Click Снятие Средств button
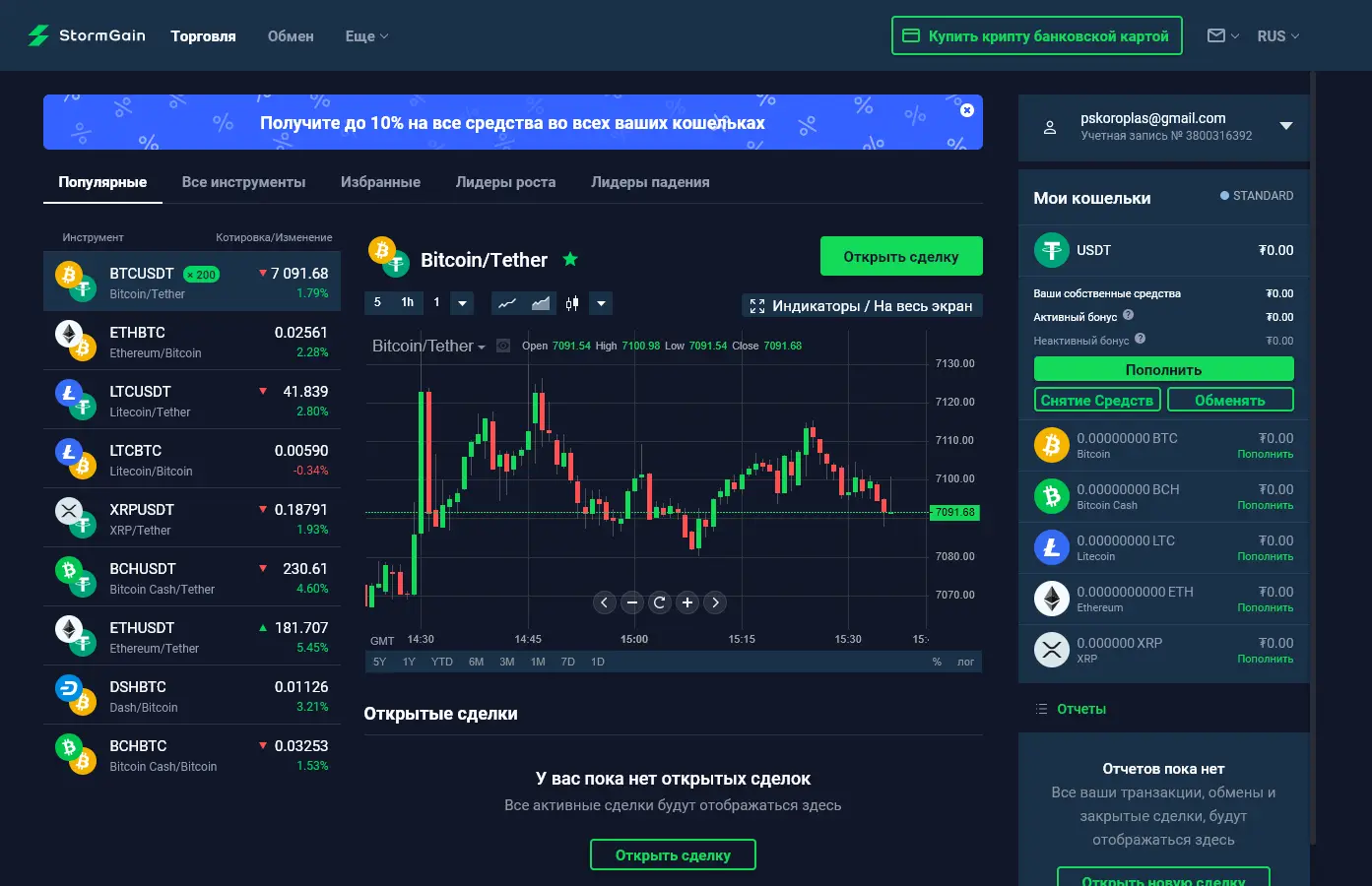The width and height of the screenshot is (1372, 886). 1097,400
